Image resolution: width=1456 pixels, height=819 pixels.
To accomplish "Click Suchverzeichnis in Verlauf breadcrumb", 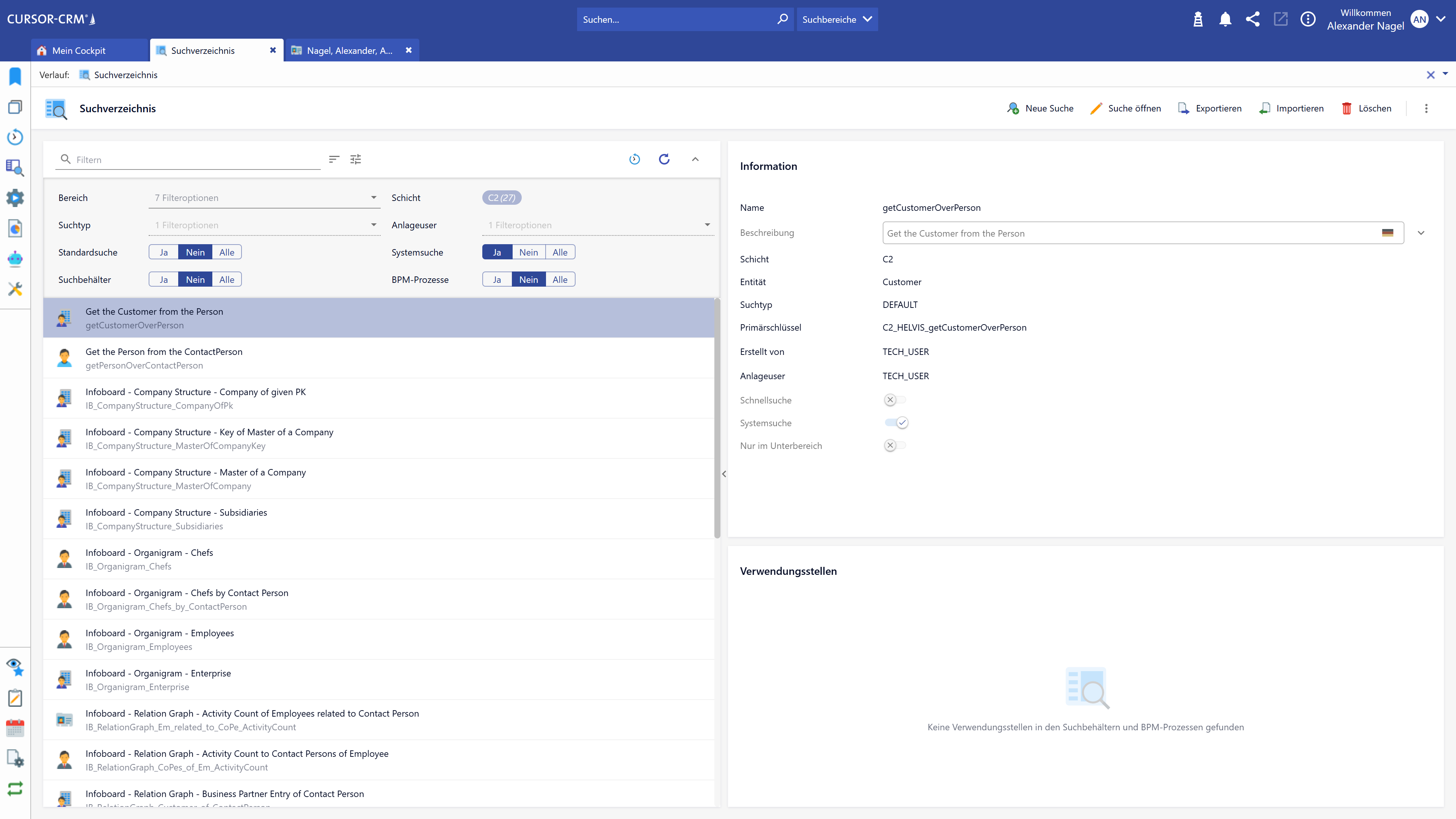I will tap(126, 75).
